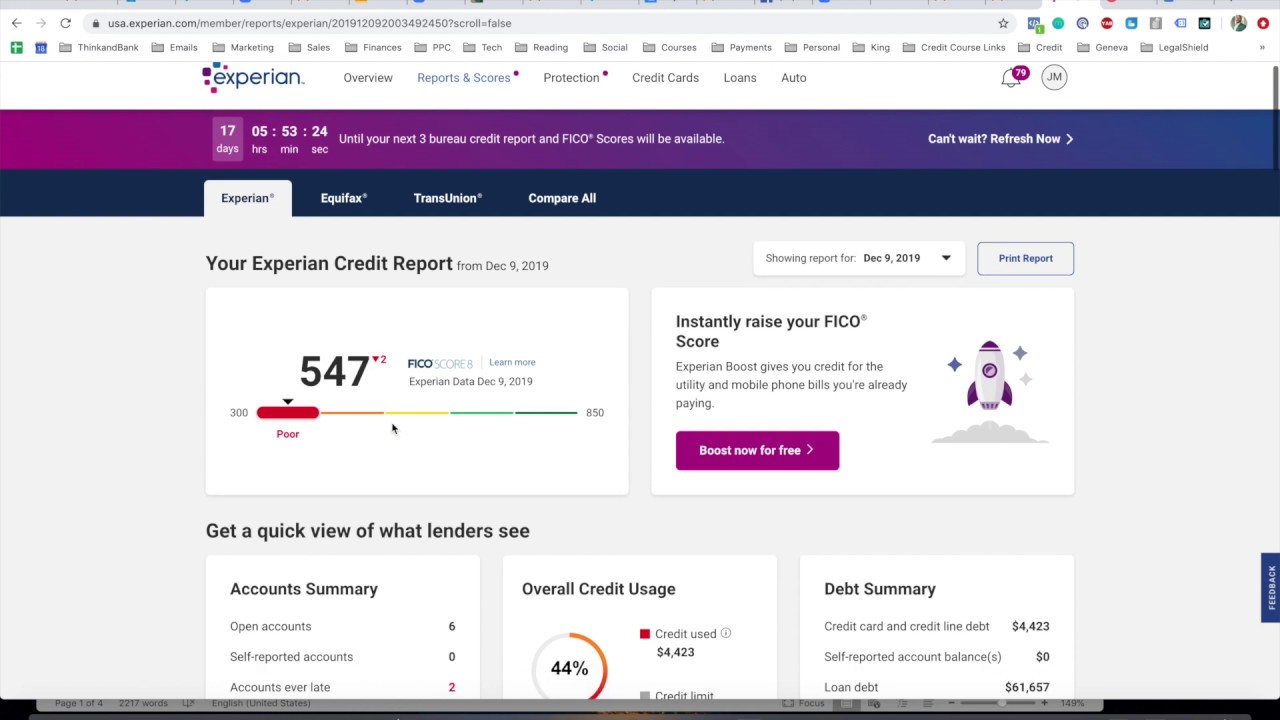1280x720 pixels.
Task: Click the Accounts ever late value 2
Action: click(x=452, y=687)
